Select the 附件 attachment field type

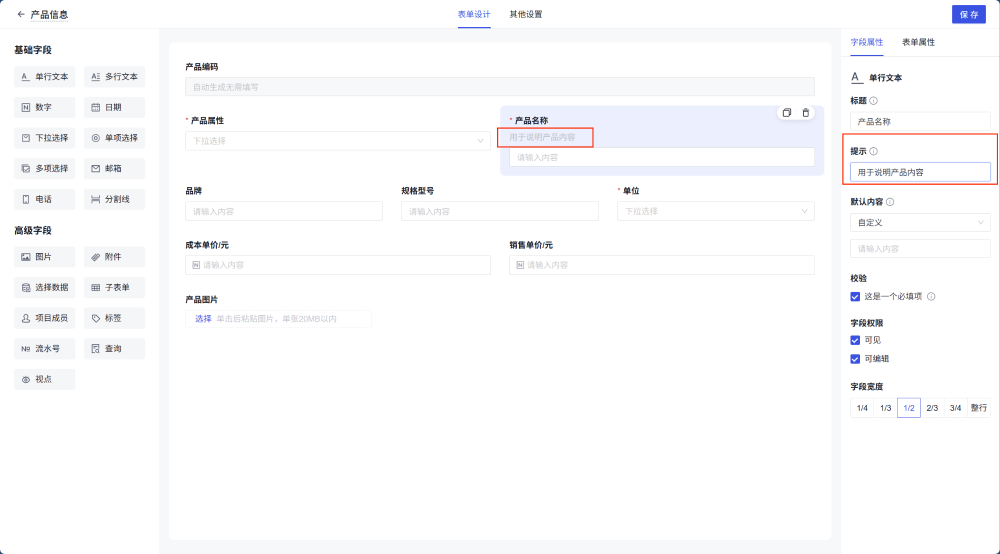click(114, 257)
